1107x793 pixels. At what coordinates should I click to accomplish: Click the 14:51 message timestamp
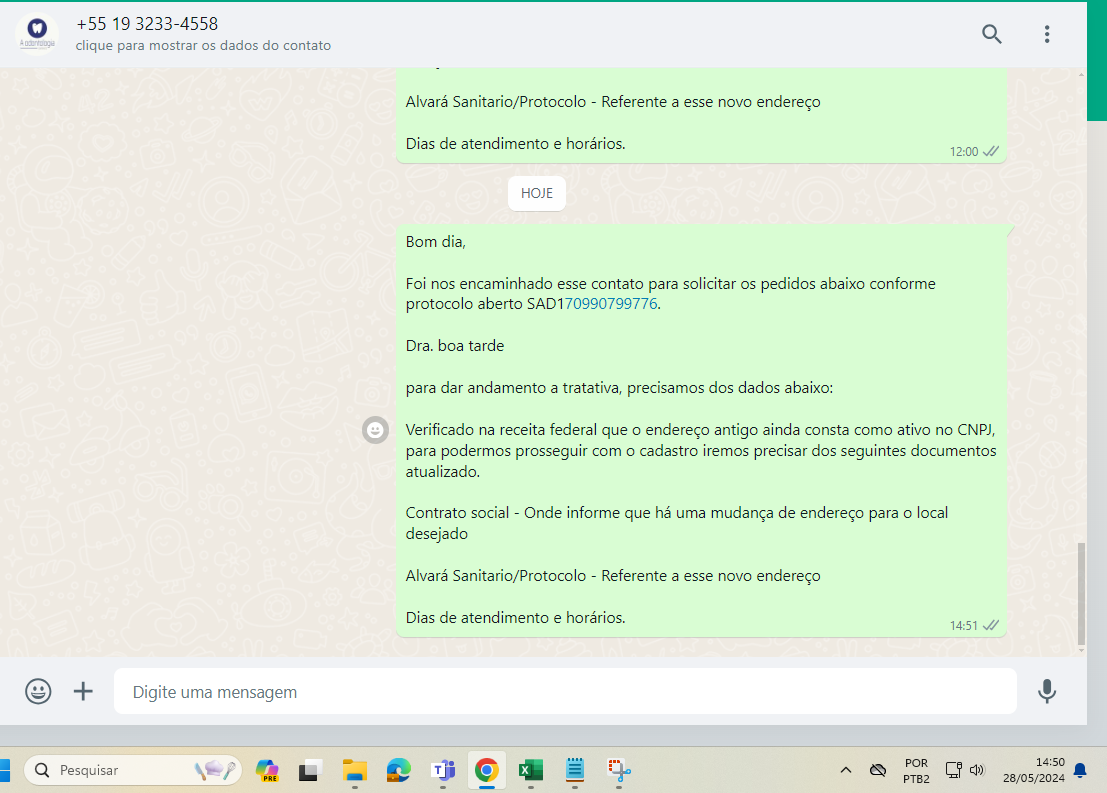(963, 626)
